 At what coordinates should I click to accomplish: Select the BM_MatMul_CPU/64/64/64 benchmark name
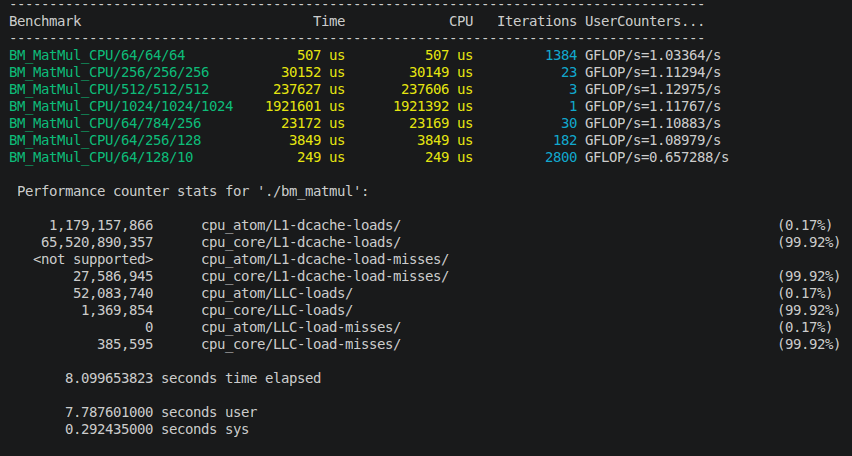point(97,55)
